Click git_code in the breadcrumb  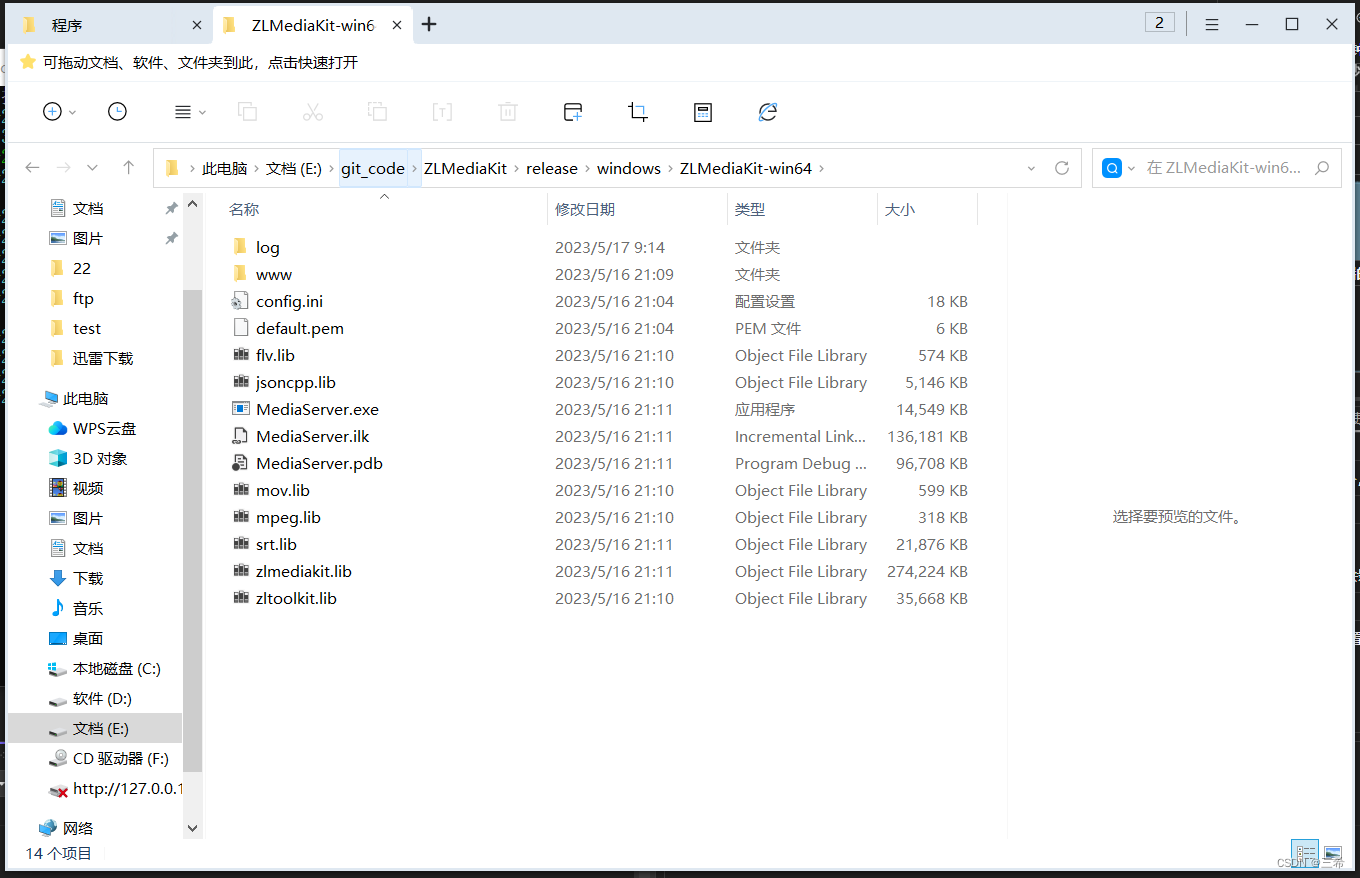pos(373,168)
